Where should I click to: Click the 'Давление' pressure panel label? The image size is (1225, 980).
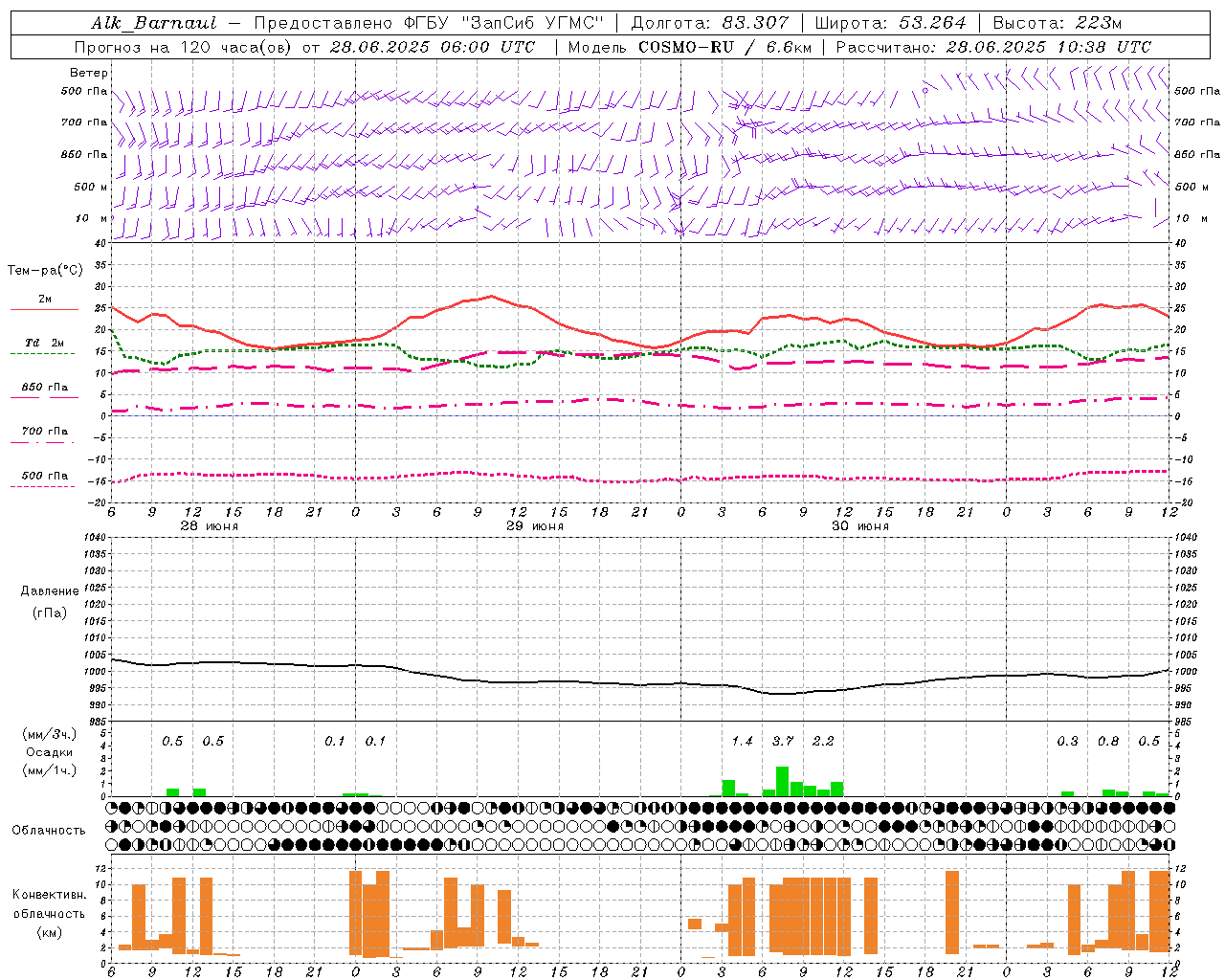click(50, 591)
